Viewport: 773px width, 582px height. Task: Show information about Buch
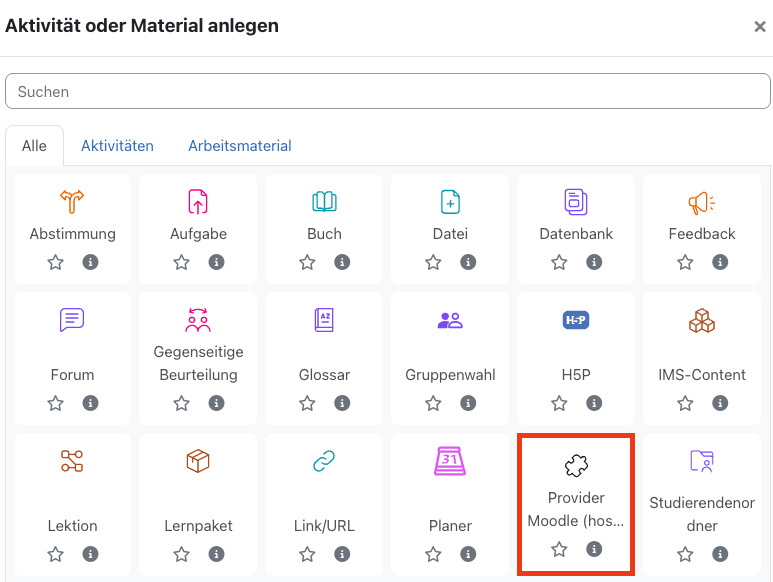pos(342,262)
